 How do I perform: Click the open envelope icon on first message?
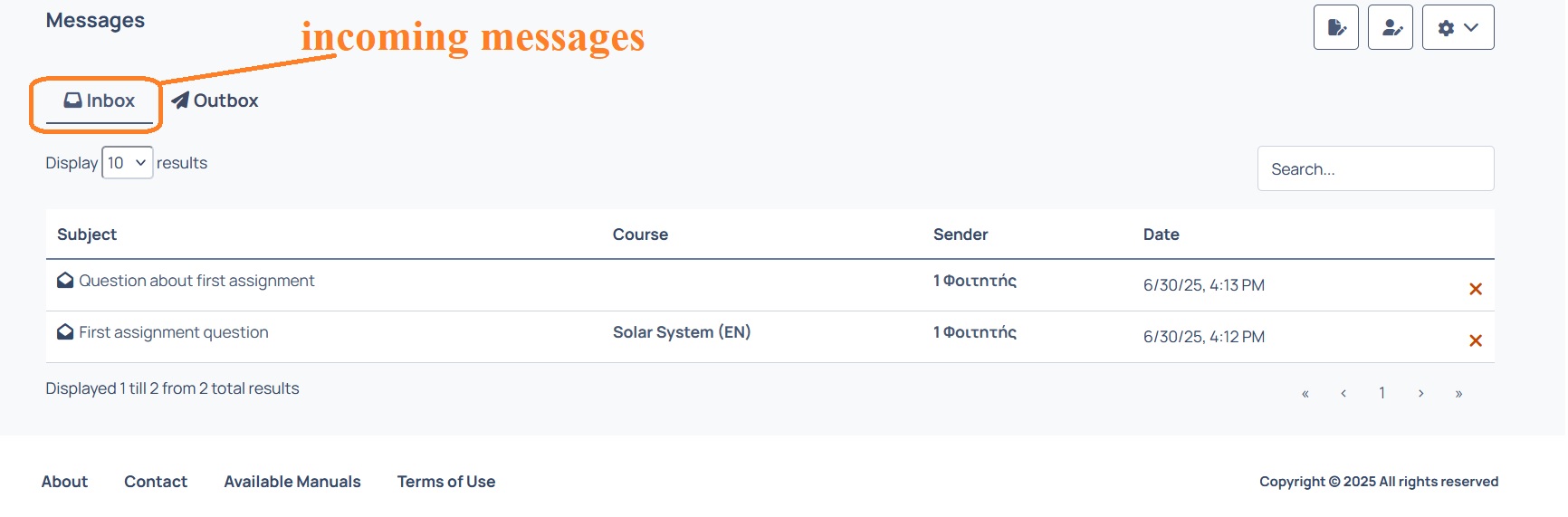[65, 281]
